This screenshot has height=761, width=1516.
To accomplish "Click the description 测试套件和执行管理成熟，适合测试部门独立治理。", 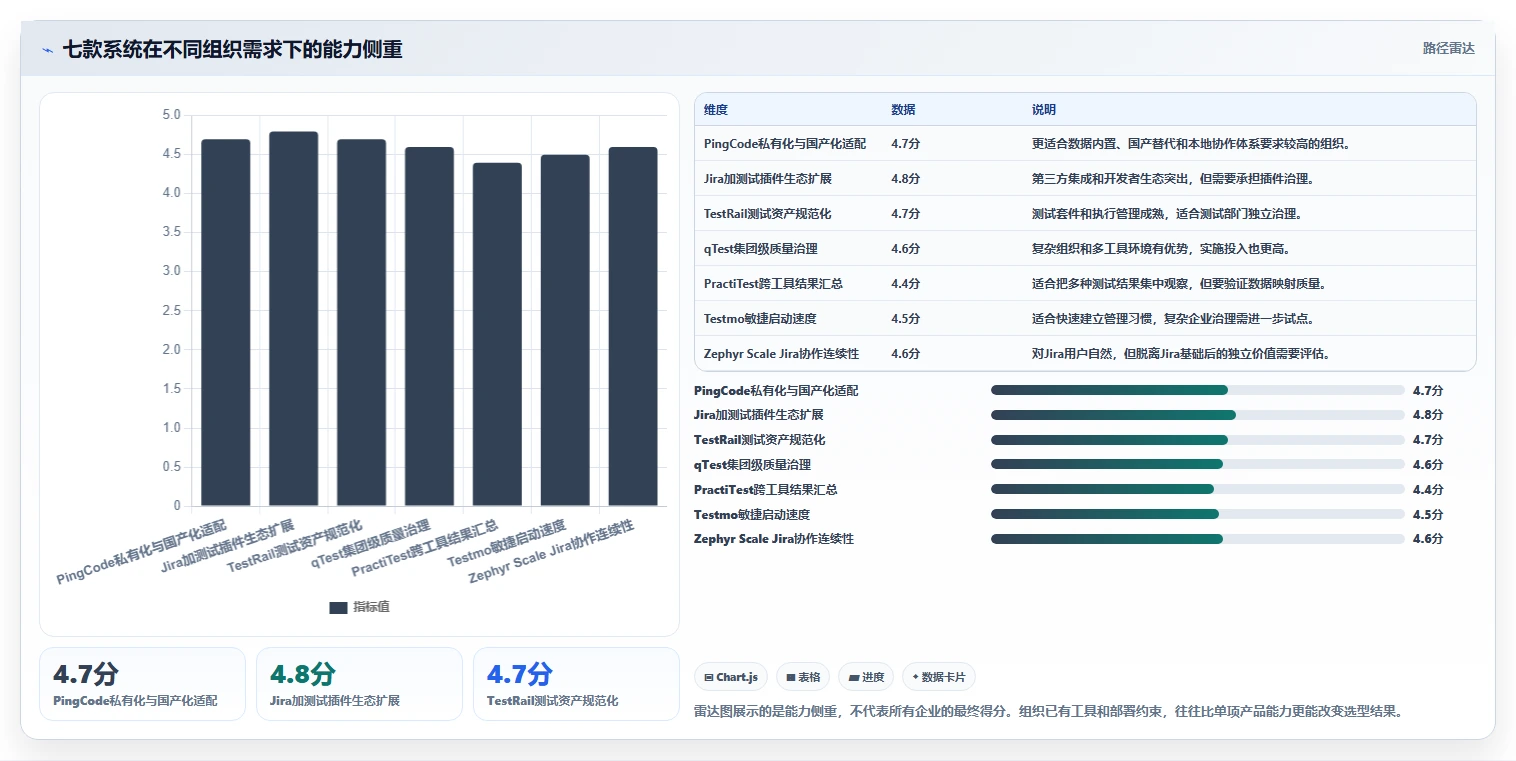I will (x=1167, y=214).
